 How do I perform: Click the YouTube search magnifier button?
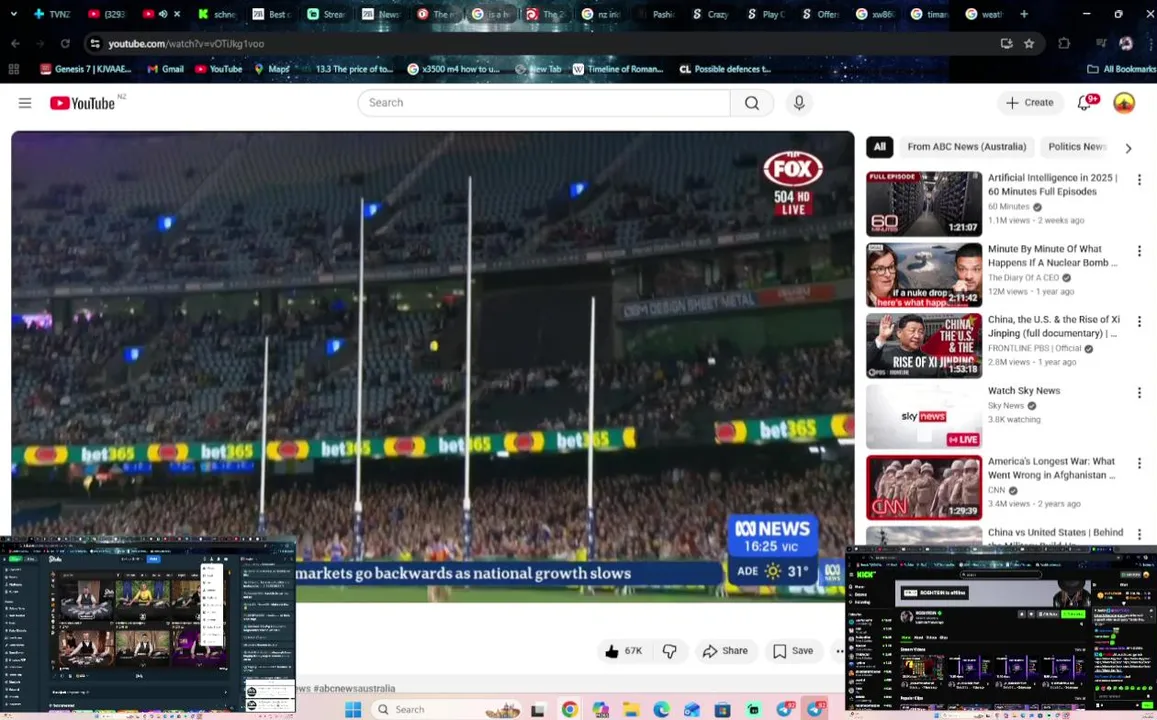click(752, 103)
